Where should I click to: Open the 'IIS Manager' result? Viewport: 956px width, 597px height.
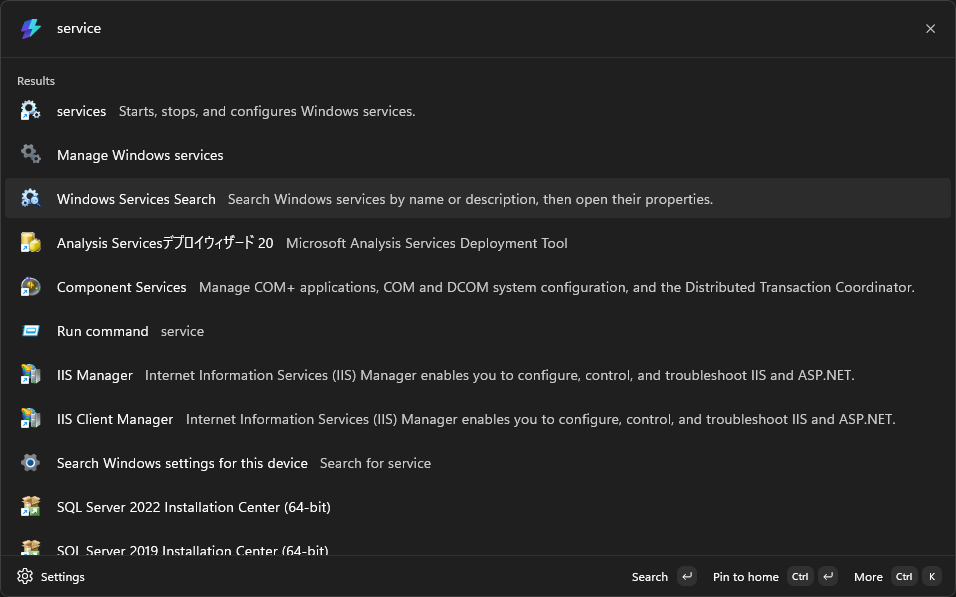[478, 374]
